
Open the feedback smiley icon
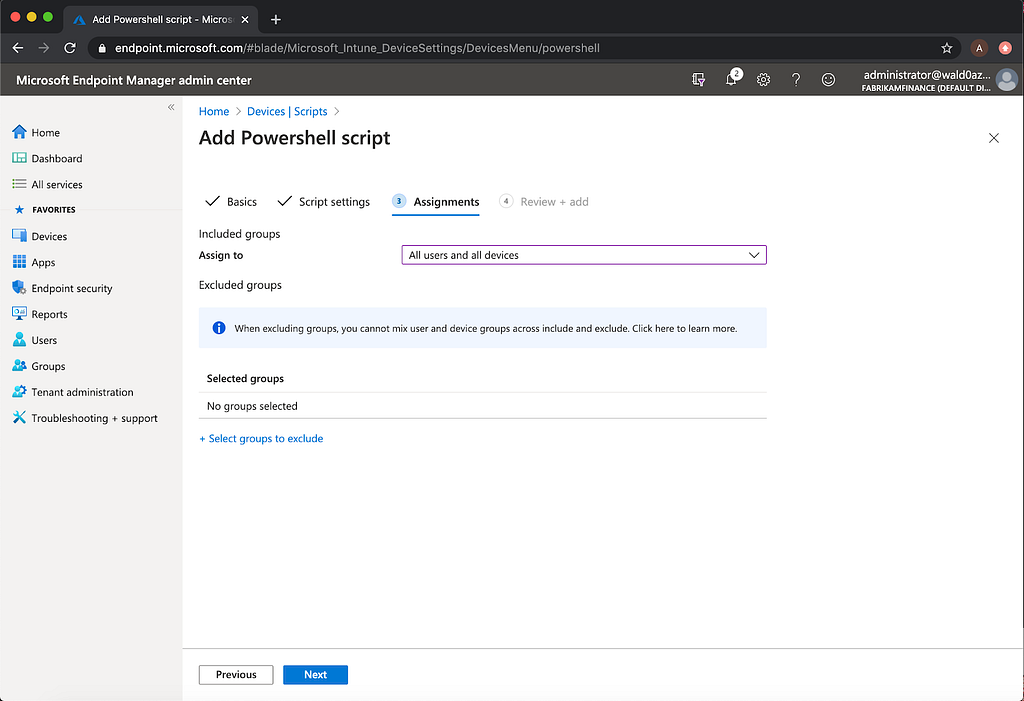[828, 80]
